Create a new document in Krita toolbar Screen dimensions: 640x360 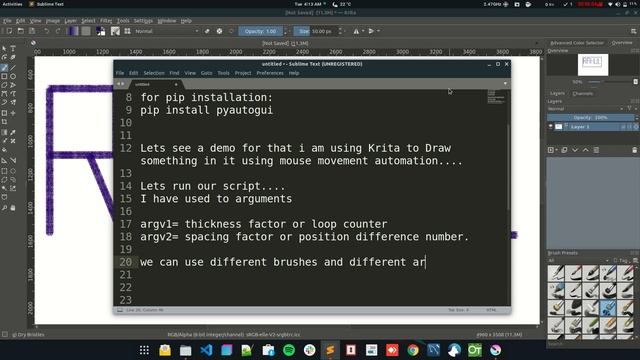pos(9,31)
